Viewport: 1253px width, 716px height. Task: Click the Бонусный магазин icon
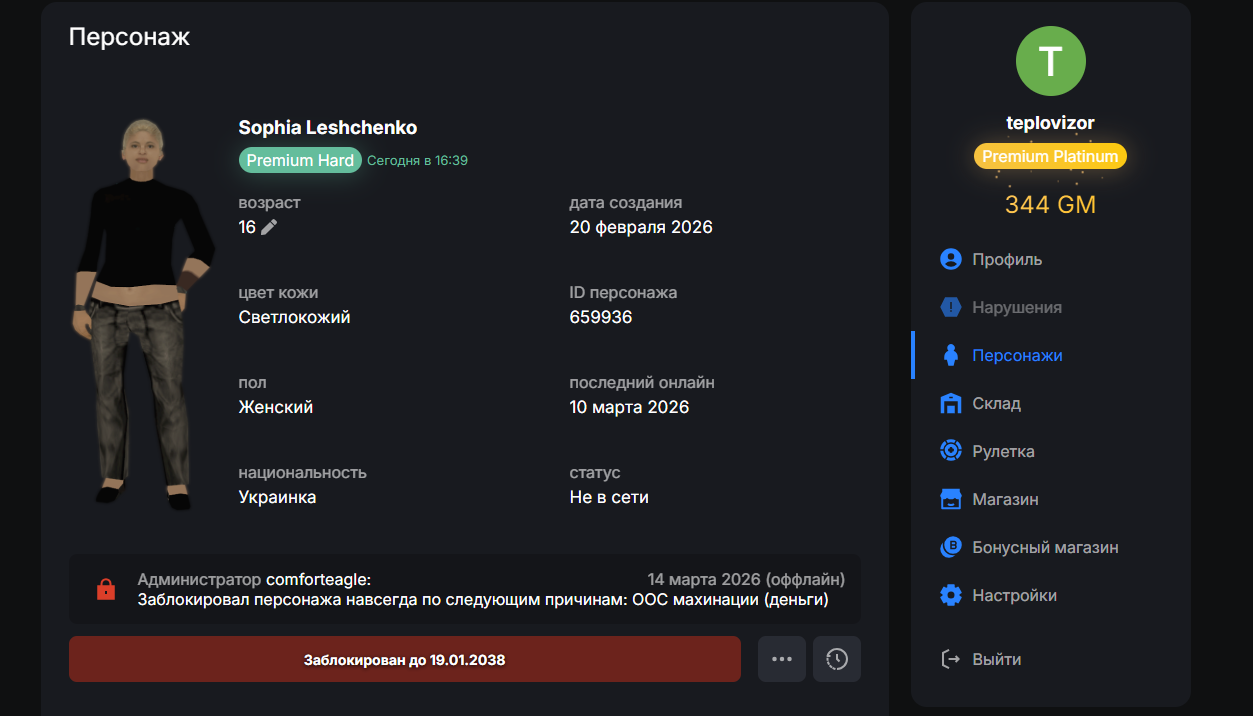pyautogui.click(x=950, y=547)
